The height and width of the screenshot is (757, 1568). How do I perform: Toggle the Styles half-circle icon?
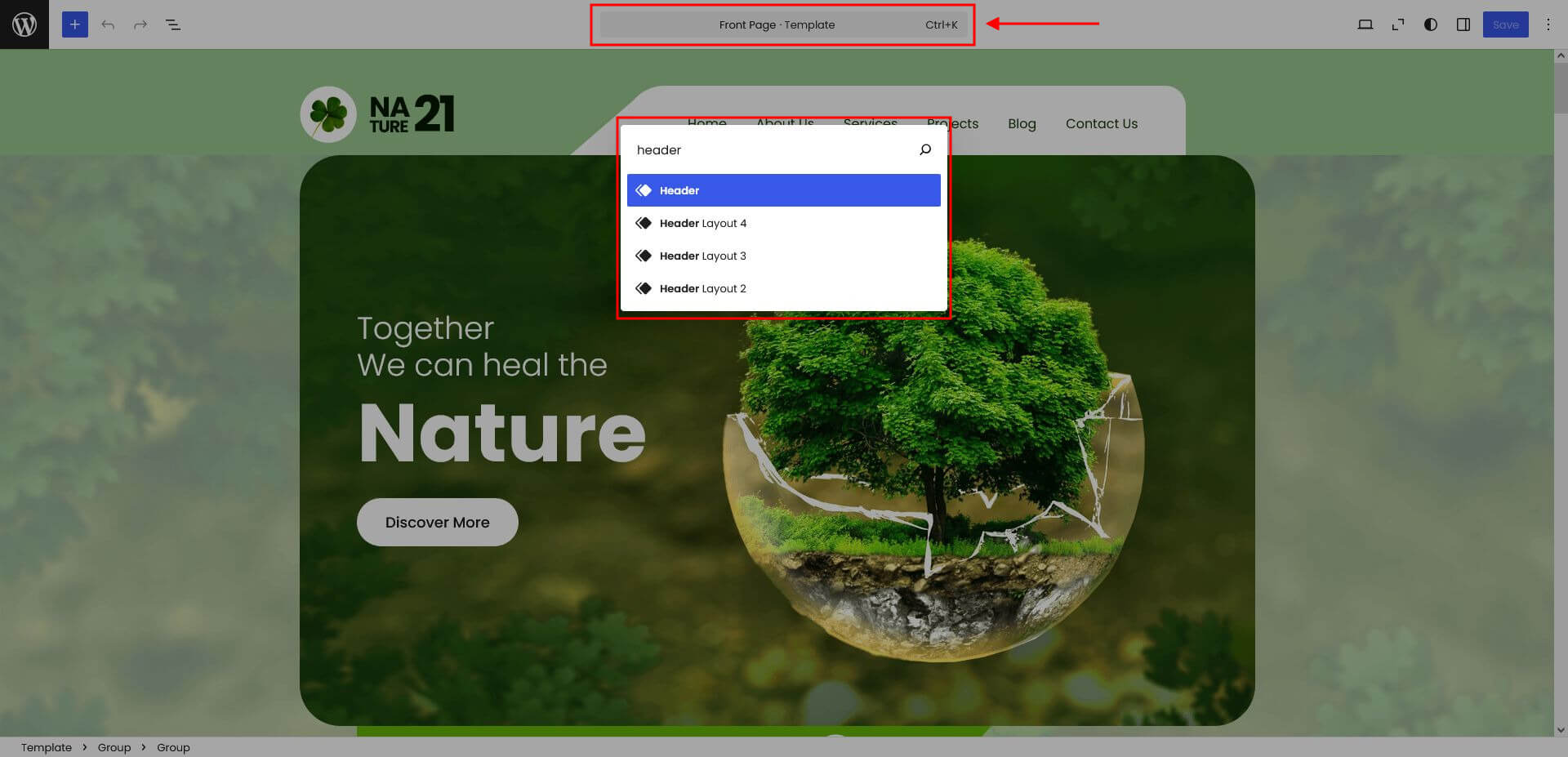[1431, 24]
